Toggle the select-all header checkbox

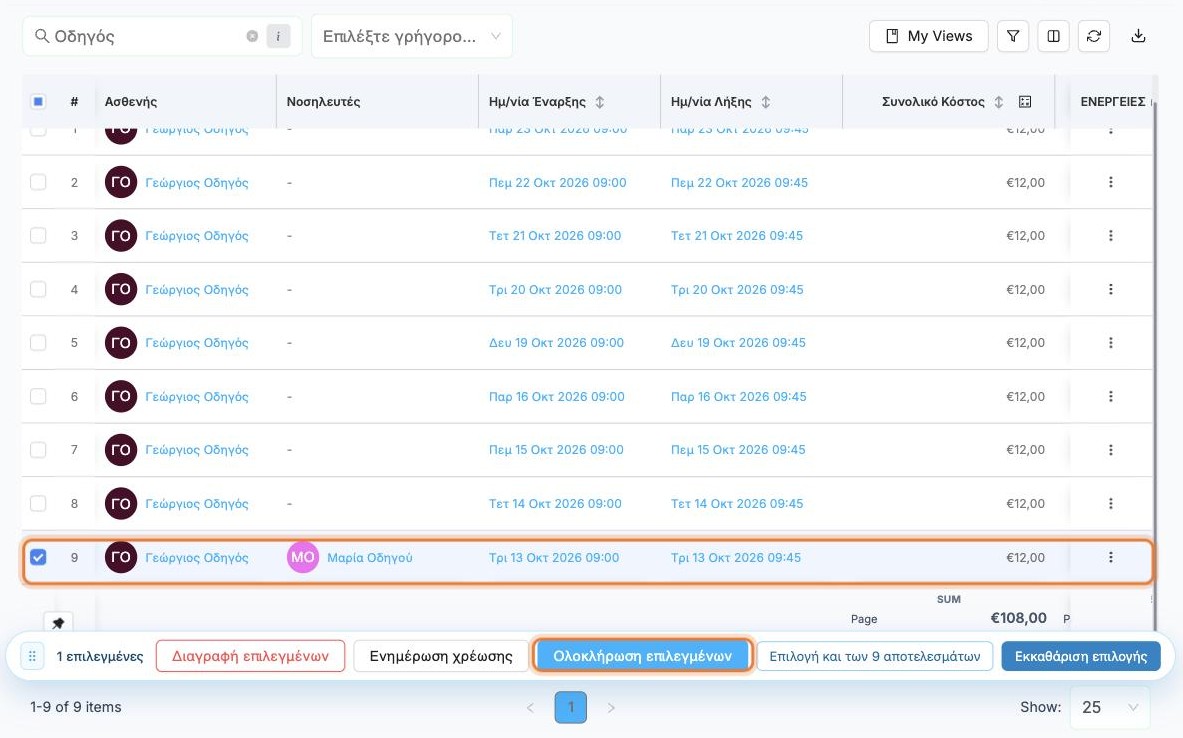(x=38, y=102)
